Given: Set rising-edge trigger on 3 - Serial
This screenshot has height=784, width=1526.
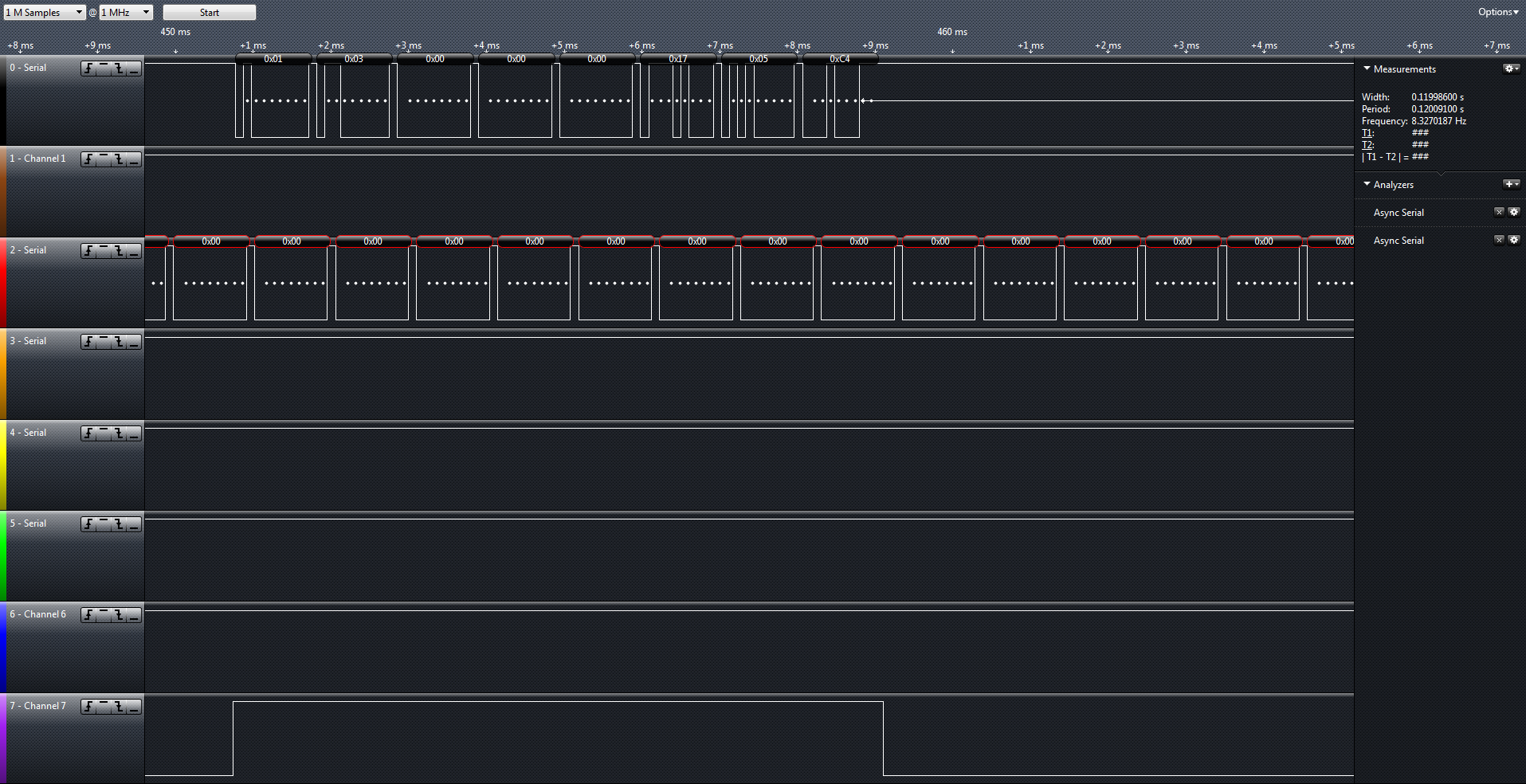Looking at the screenshot, I should 88,342.
